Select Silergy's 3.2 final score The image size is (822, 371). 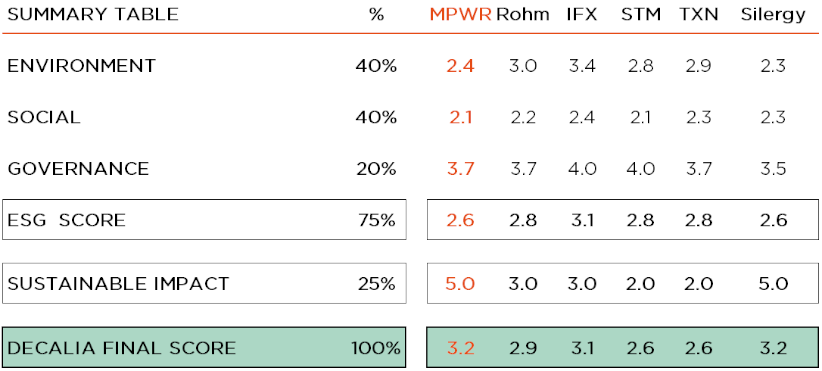click(x=773, y=348)
